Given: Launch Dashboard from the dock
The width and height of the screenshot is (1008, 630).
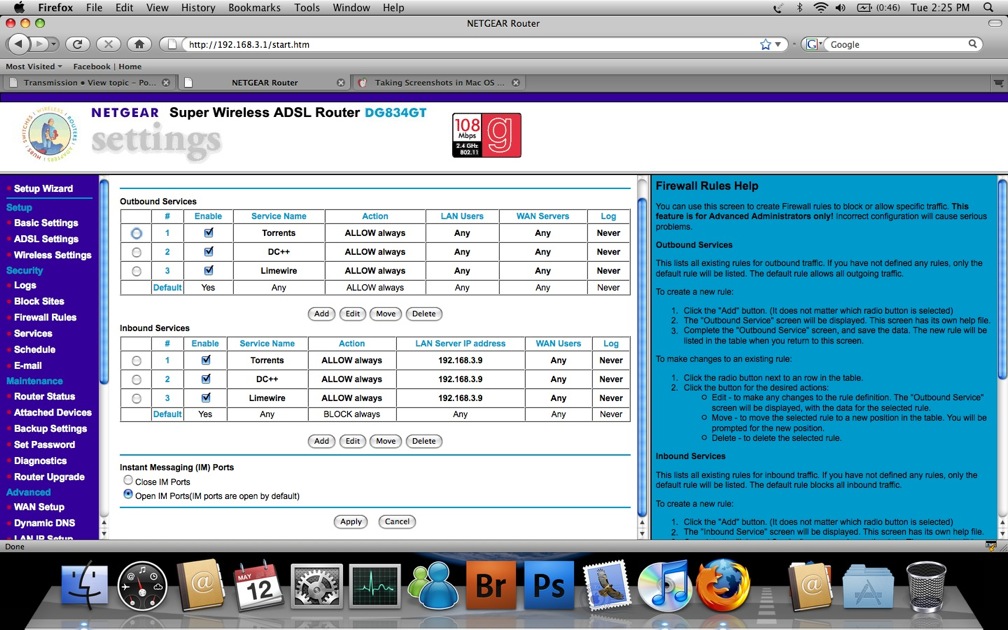Looking at the screenshot, I should (x=143, y=585).
